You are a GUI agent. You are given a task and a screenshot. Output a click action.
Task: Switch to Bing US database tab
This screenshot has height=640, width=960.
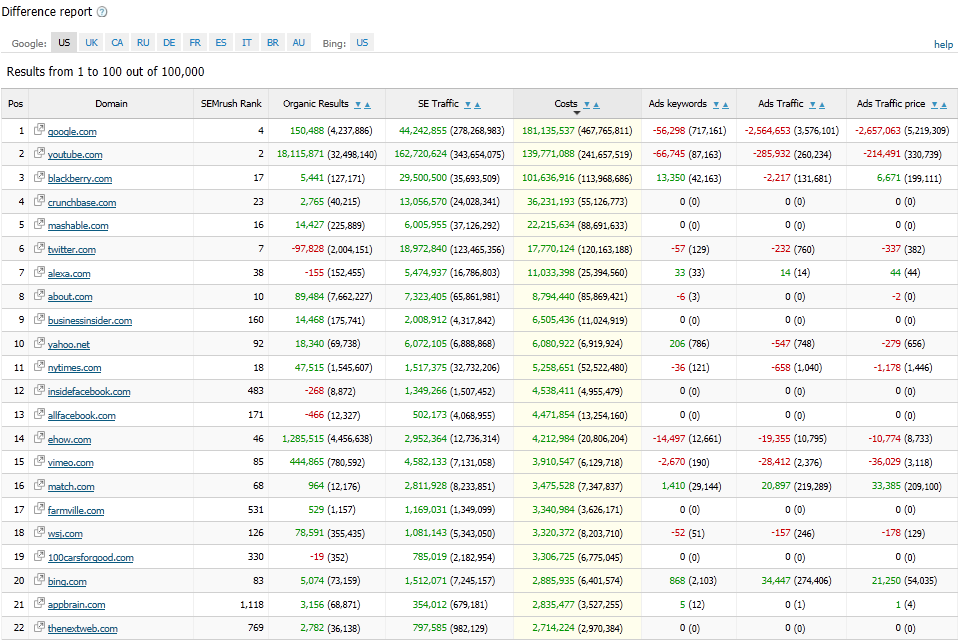(x=362, y=42)
